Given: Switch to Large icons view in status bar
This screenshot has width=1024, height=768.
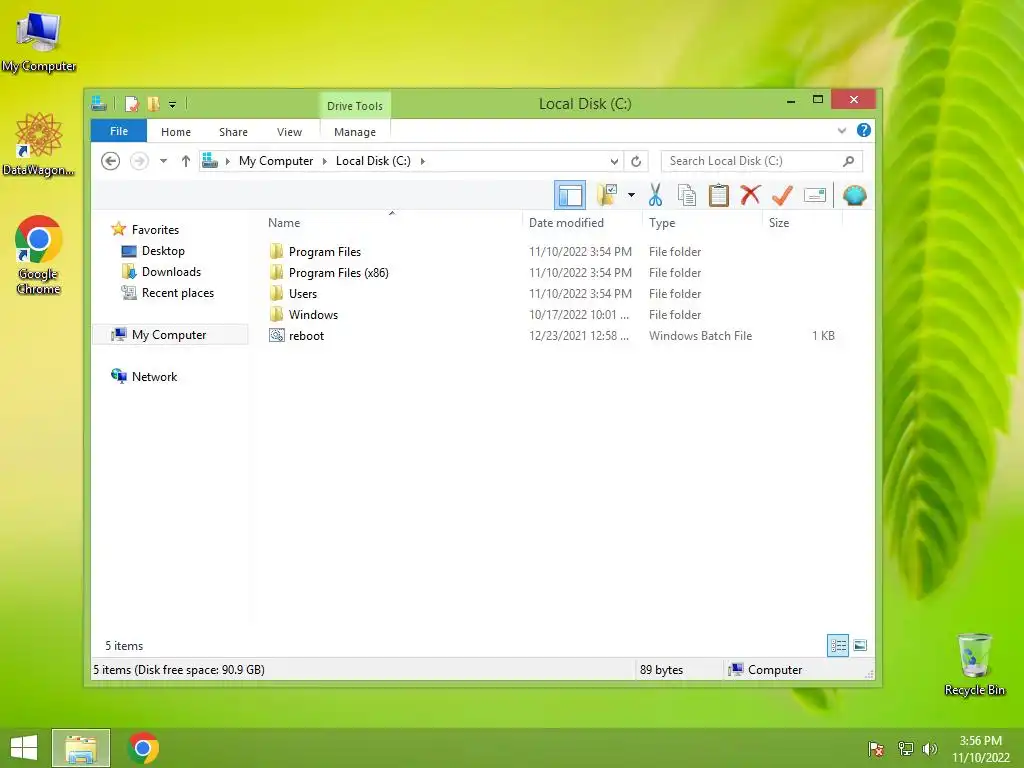Looking at the screenshot, I should click(860, 645).
